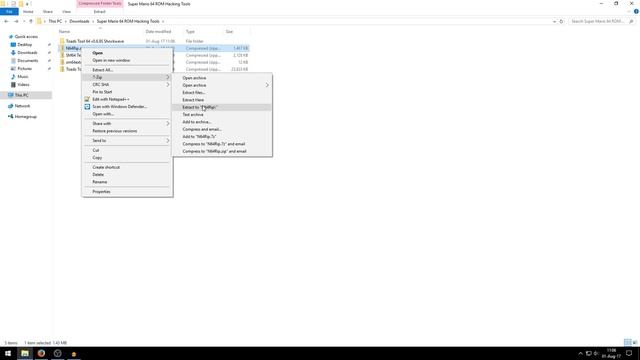Choose Pin to Start

(127, 92)
